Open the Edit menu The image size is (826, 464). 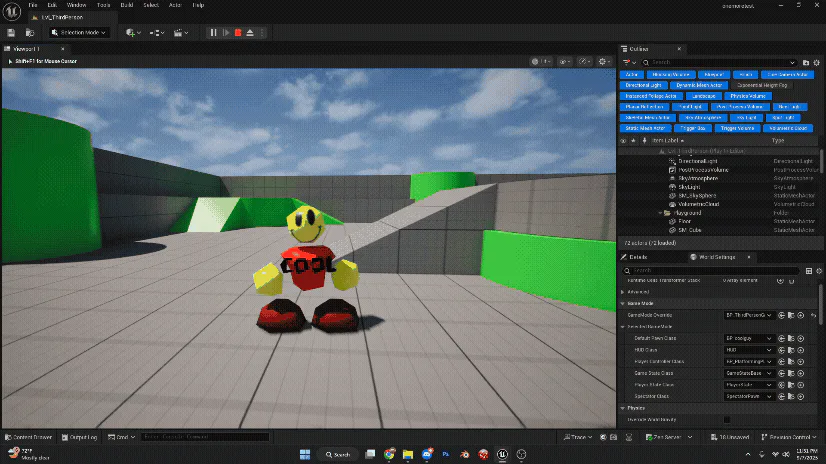[x=52, y=5]
